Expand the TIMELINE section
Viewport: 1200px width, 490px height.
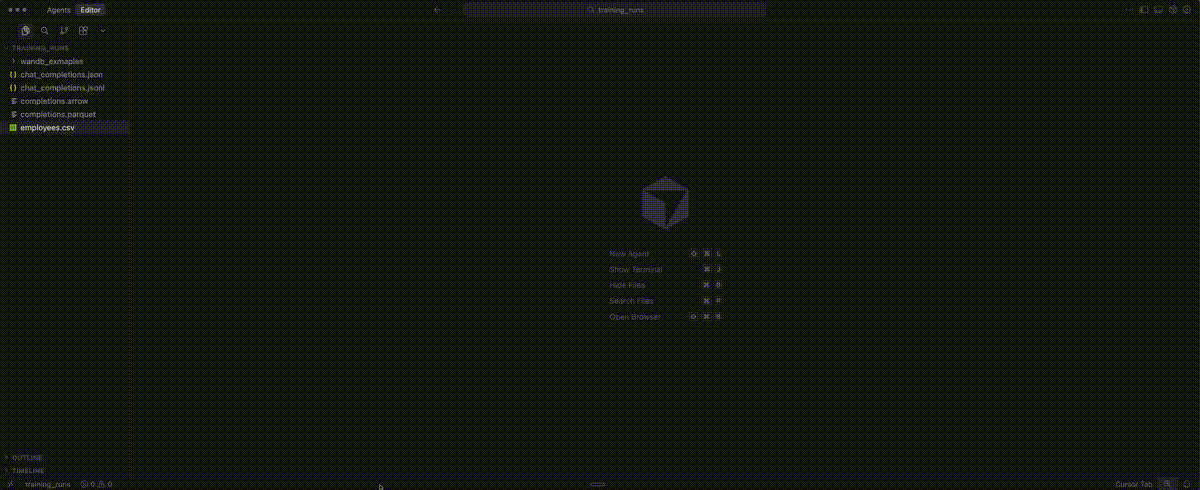(x=65, y=470)
